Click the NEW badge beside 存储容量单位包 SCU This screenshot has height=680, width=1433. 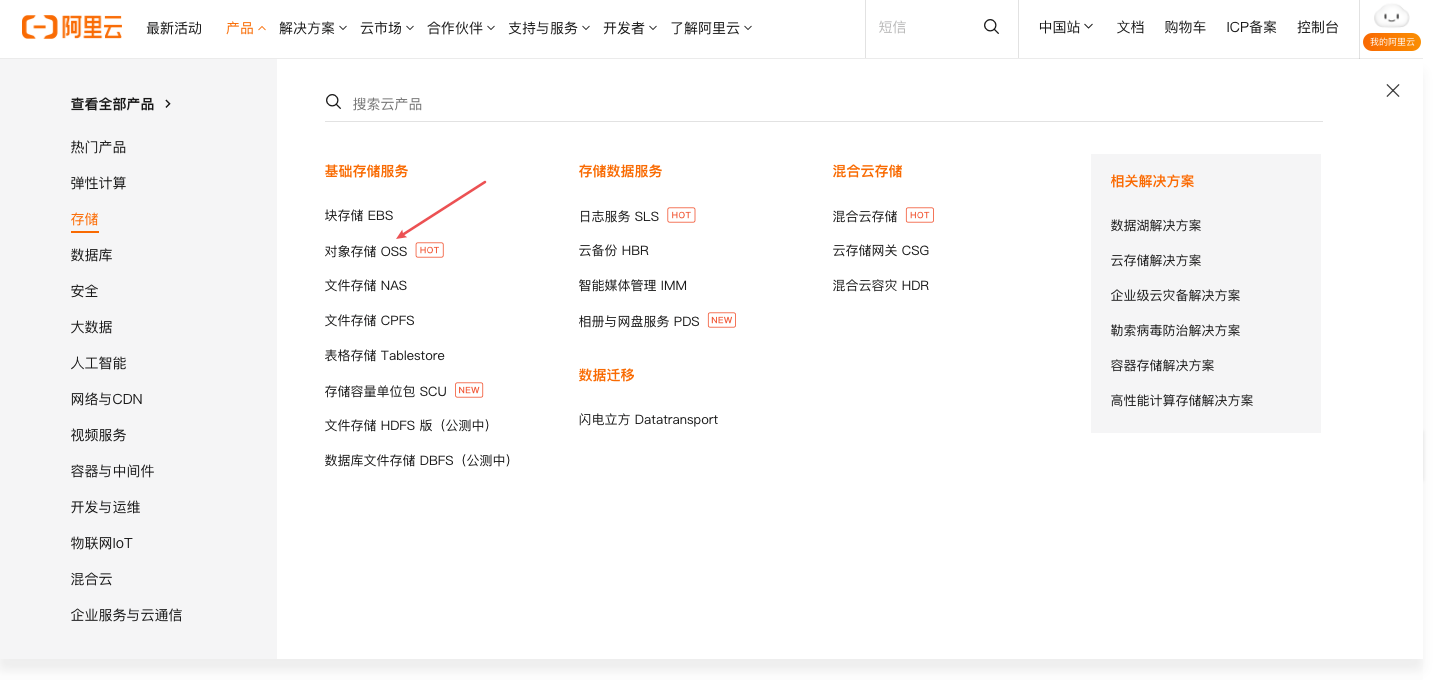click(468, 390)
